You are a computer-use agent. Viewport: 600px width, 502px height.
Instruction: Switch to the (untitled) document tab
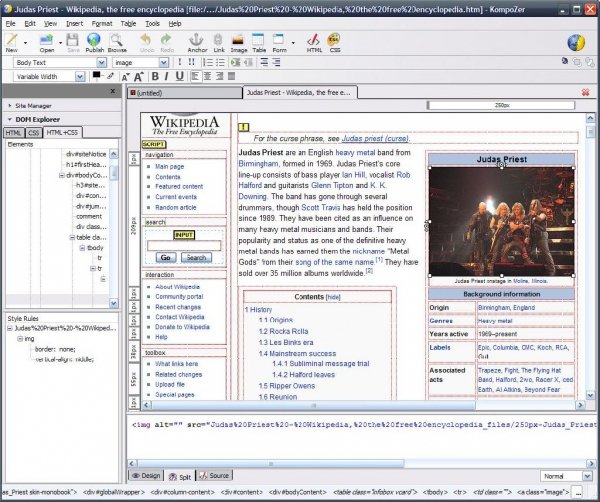pos(185,93)
